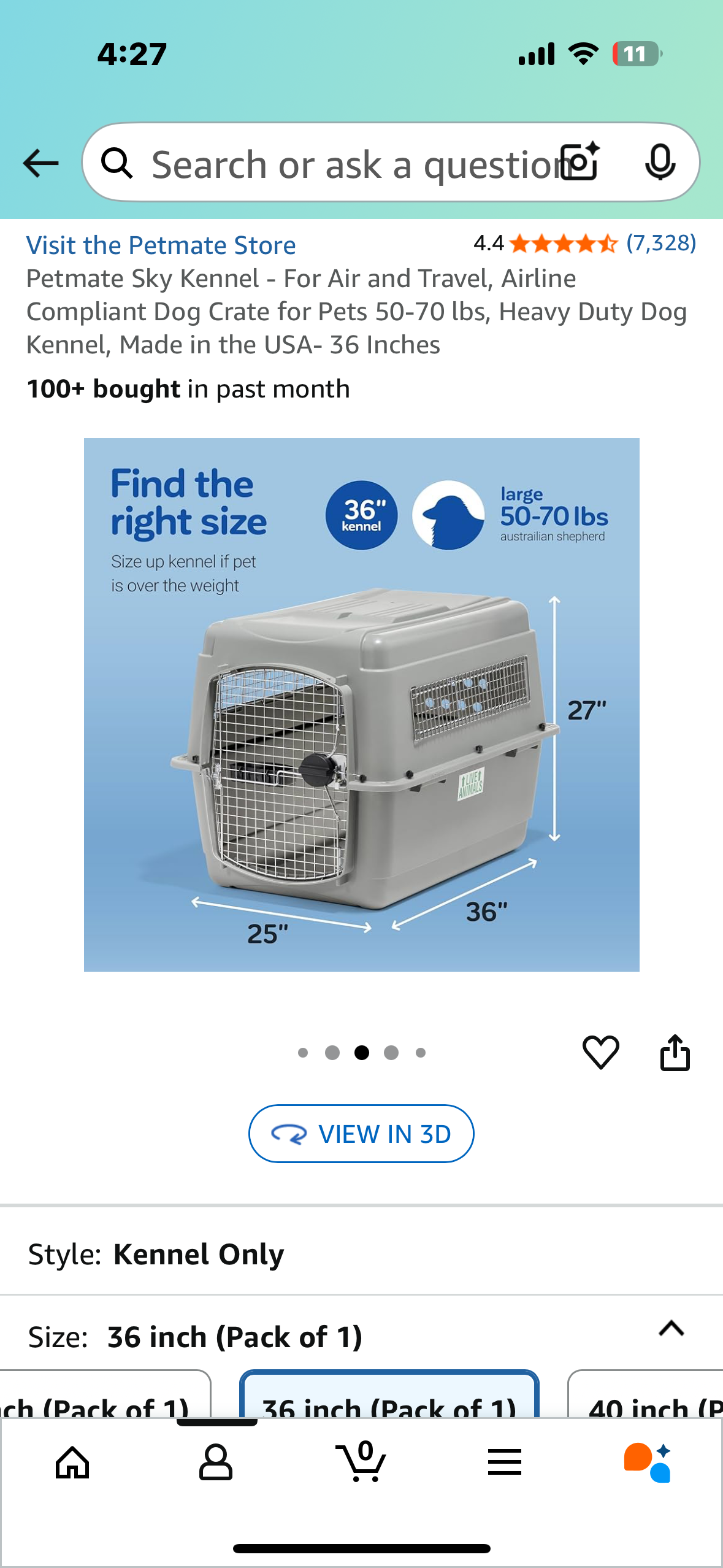Select 36 inch (Pack of 1) size
The width and height of the screenshot is (723, 1568).
(x=389, y=1394)
